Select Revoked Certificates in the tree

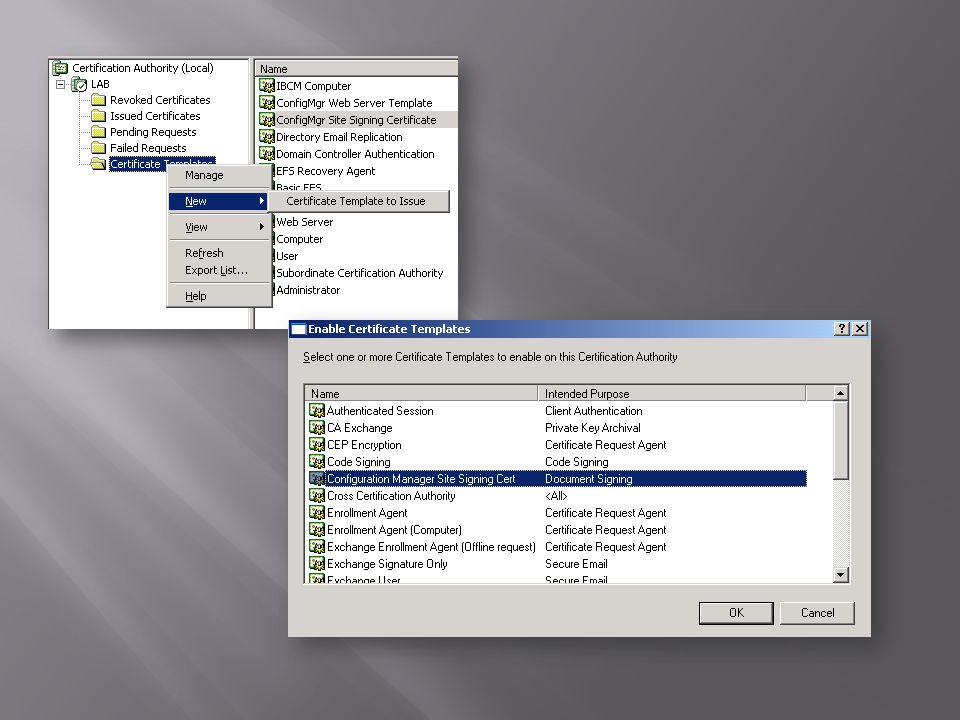tap(160, 100)
